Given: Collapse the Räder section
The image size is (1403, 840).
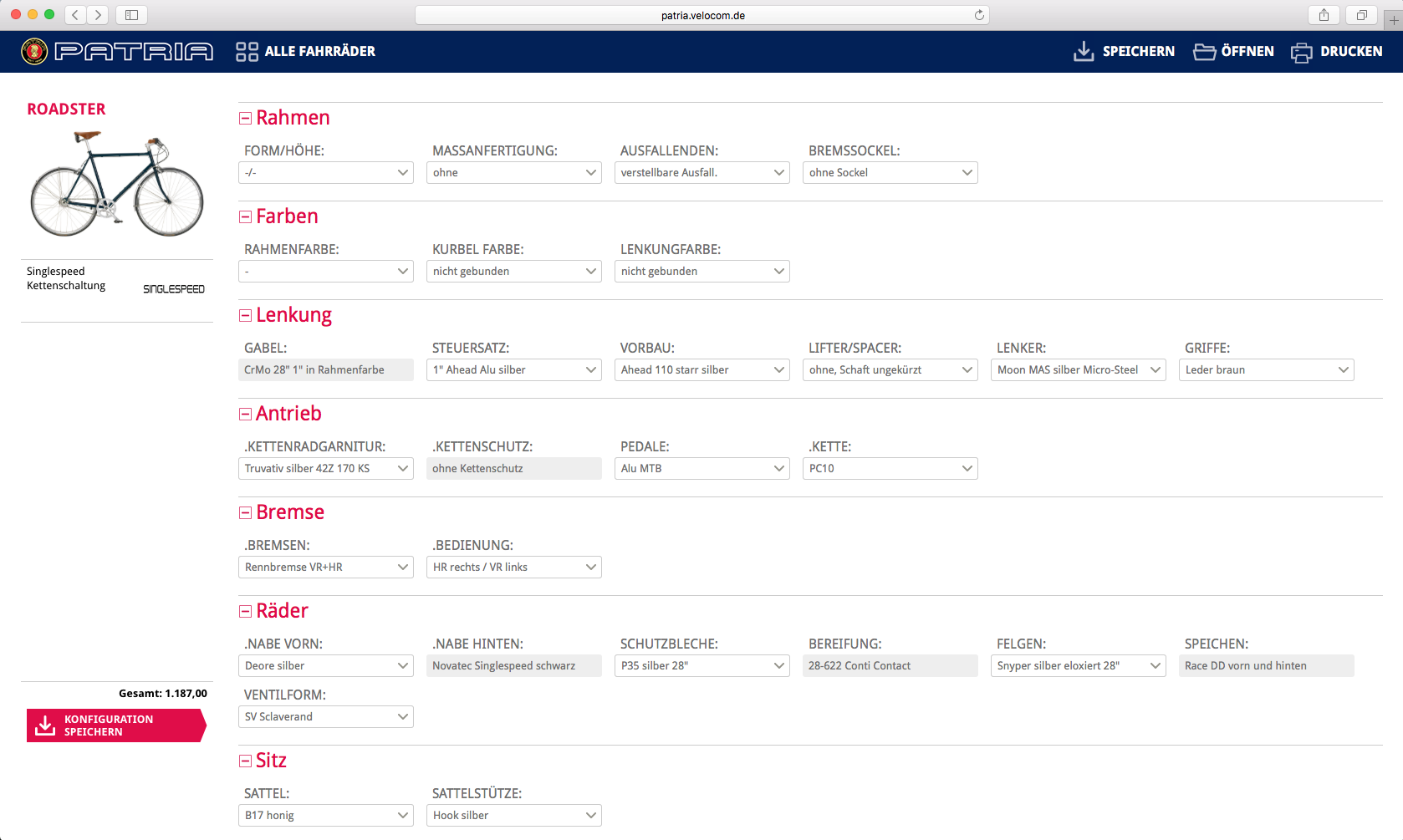Looking at the screenshot, I should [246, 612].
